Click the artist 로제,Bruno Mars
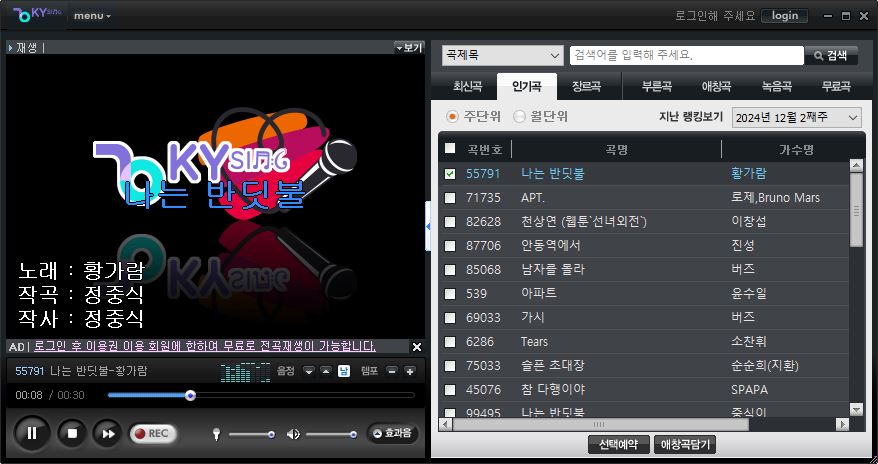 pos(776,198)
